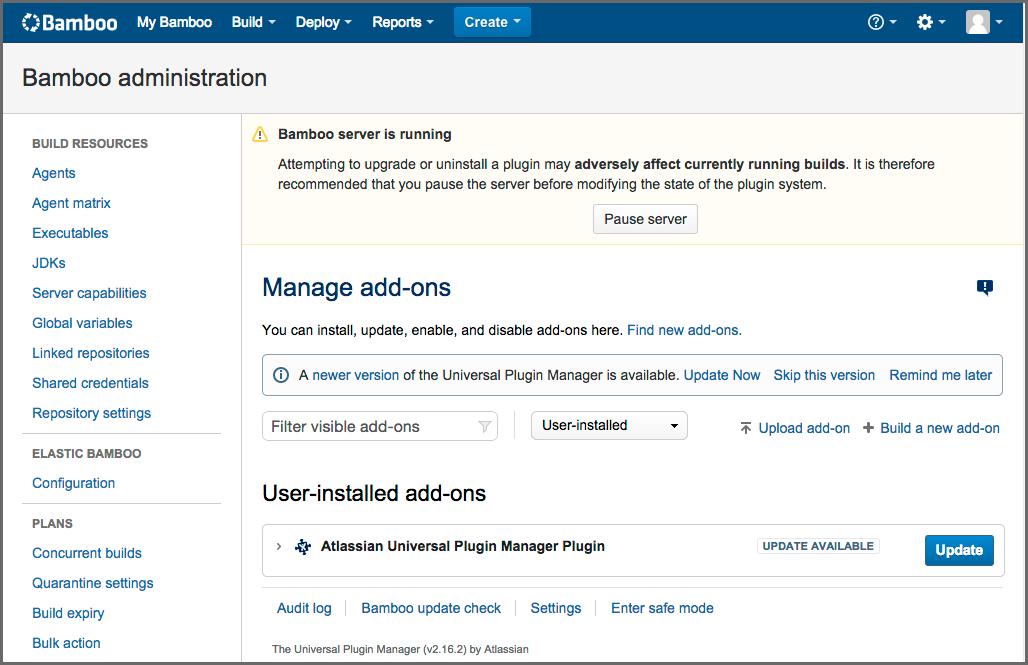Enter safe mode from the footer links

662,608
